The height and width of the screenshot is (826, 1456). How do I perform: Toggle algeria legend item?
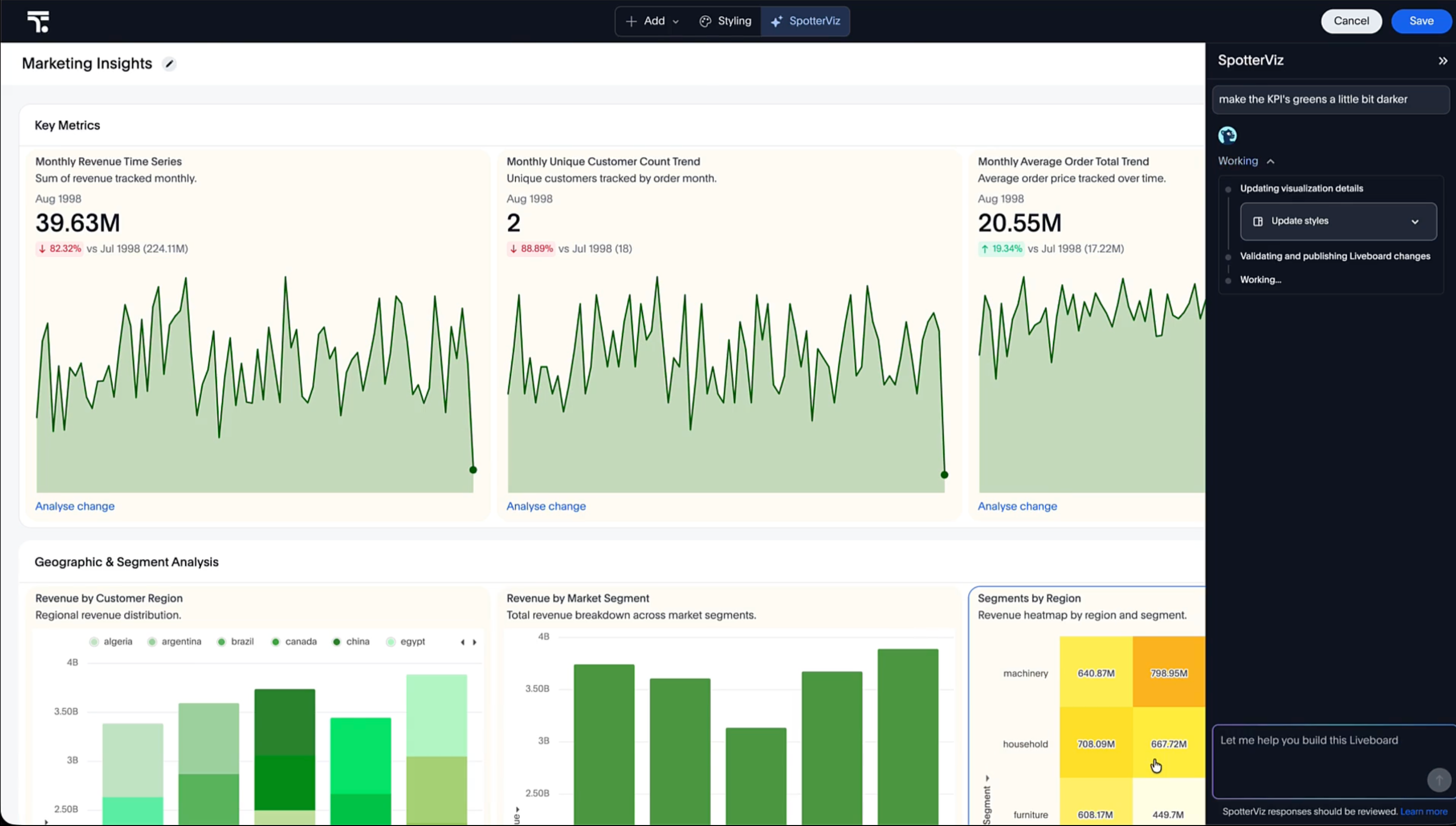(111, 642)
